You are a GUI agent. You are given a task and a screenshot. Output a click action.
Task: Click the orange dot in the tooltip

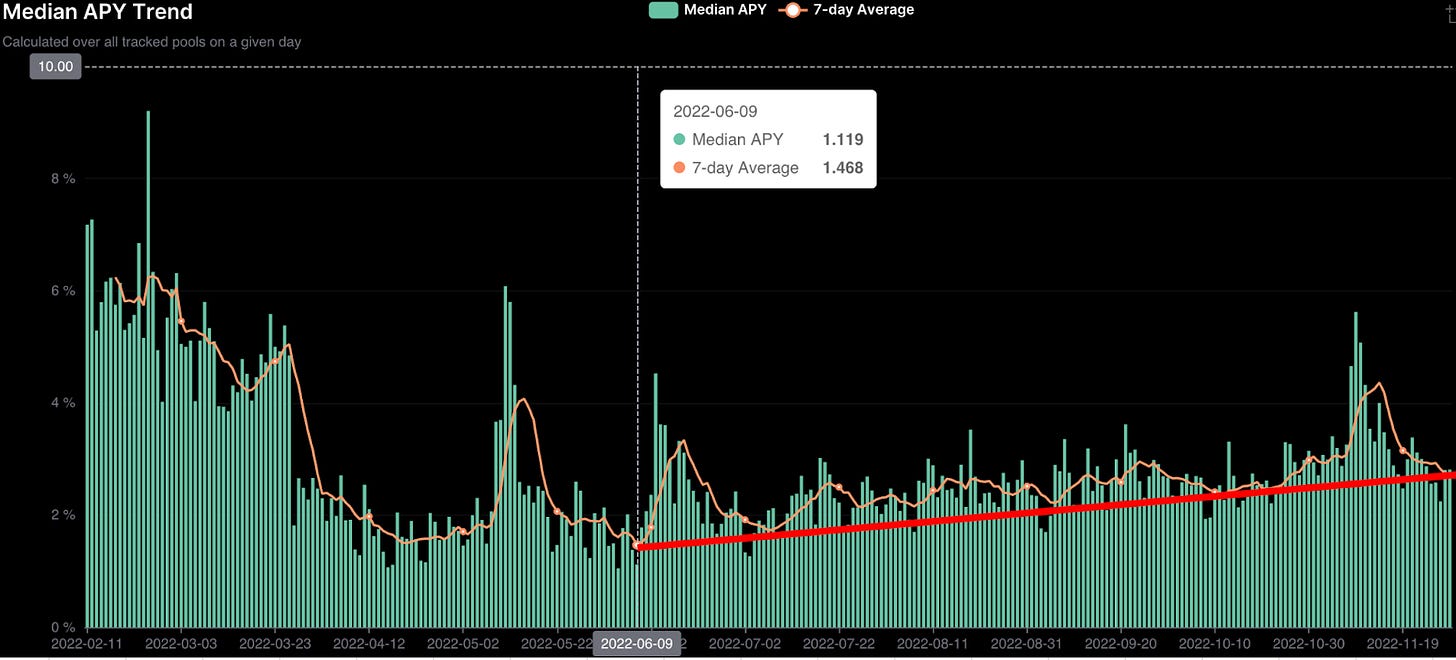coord(680,168)
